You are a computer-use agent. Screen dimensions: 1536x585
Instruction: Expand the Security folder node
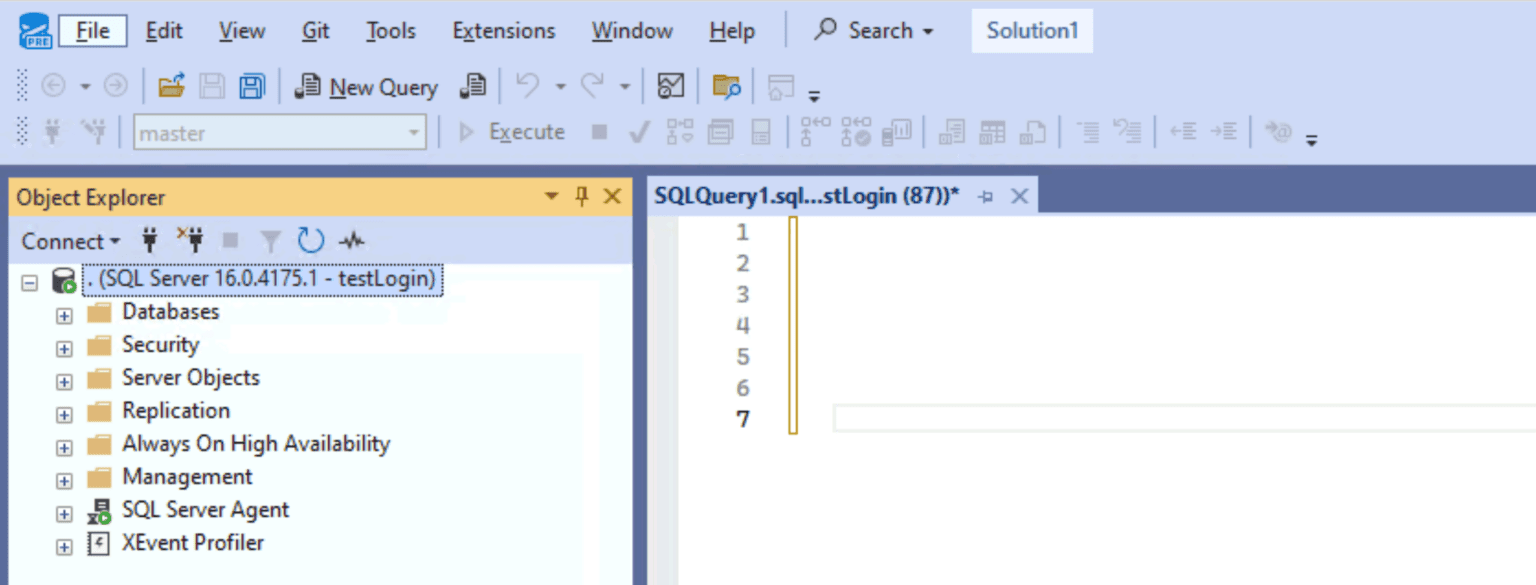tap(64, 349)
